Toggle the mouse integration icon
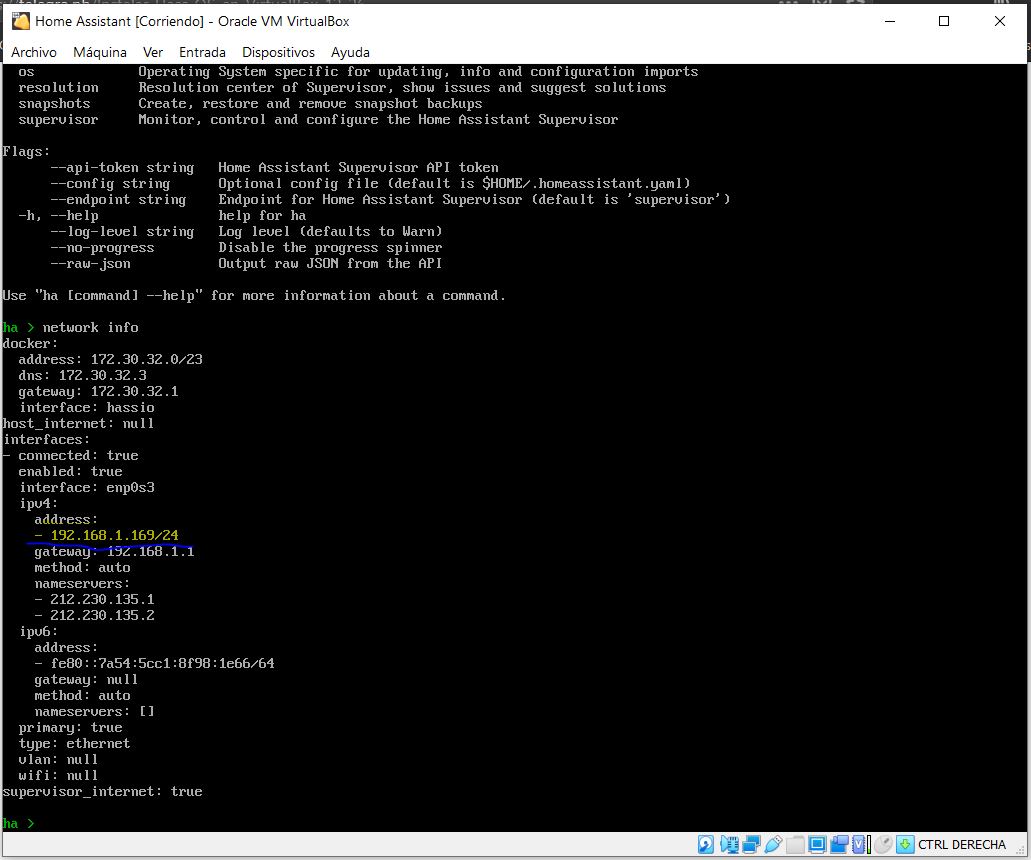 883,845
